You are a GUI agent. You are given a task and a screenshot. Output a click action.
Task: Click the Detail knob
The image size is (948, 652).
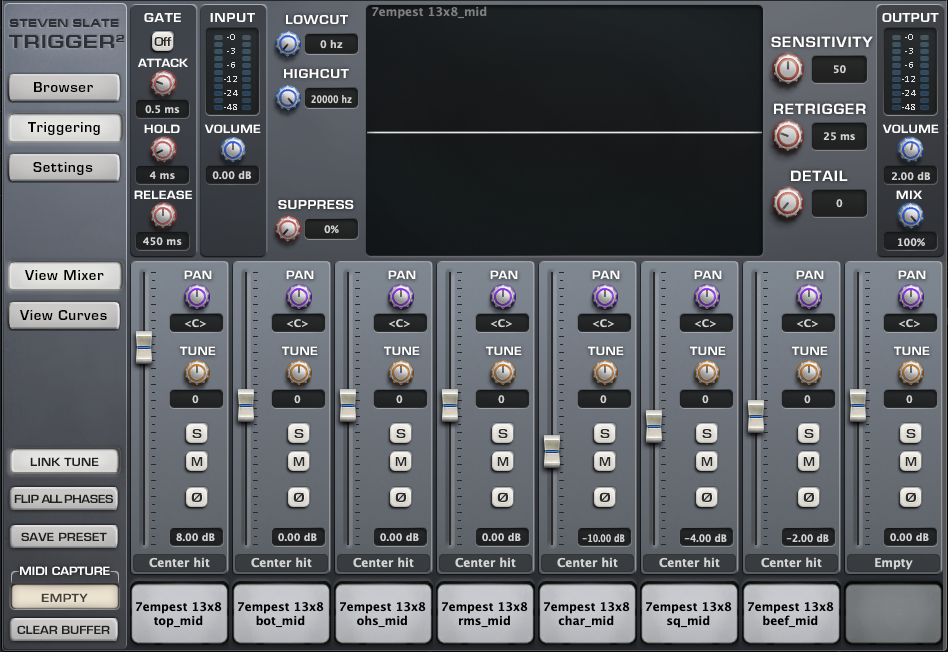click(x=788, y=203)
